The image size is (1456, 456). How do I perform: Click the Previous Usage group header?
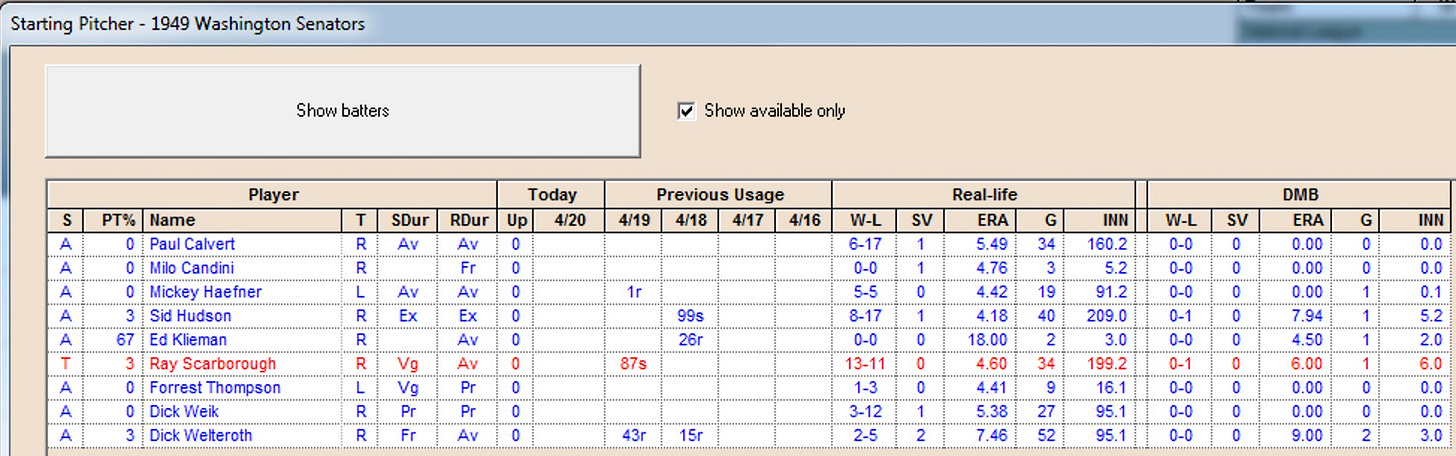pyautogui.click(x=719, y=195)
